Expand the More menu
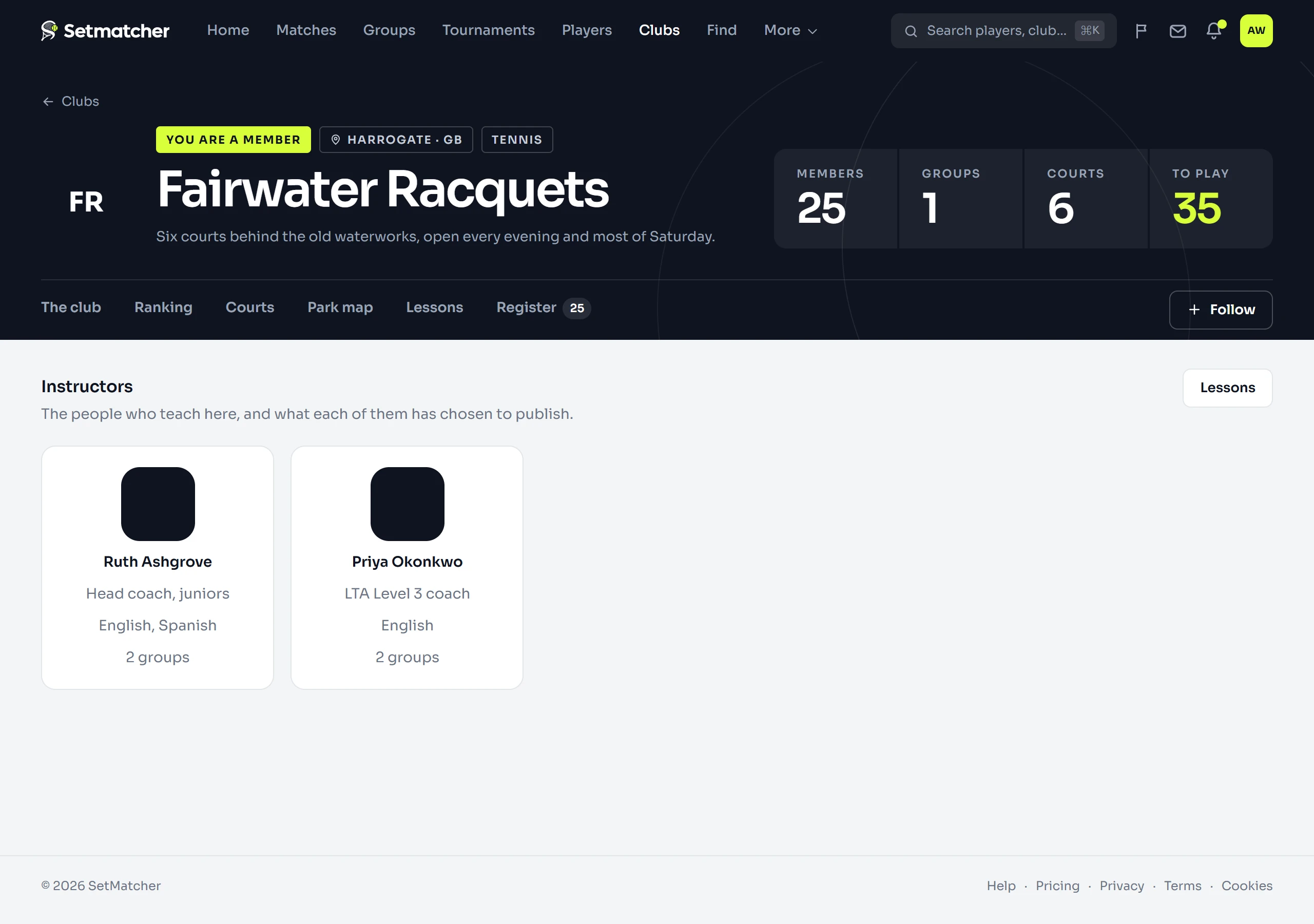 click(790, 30)
